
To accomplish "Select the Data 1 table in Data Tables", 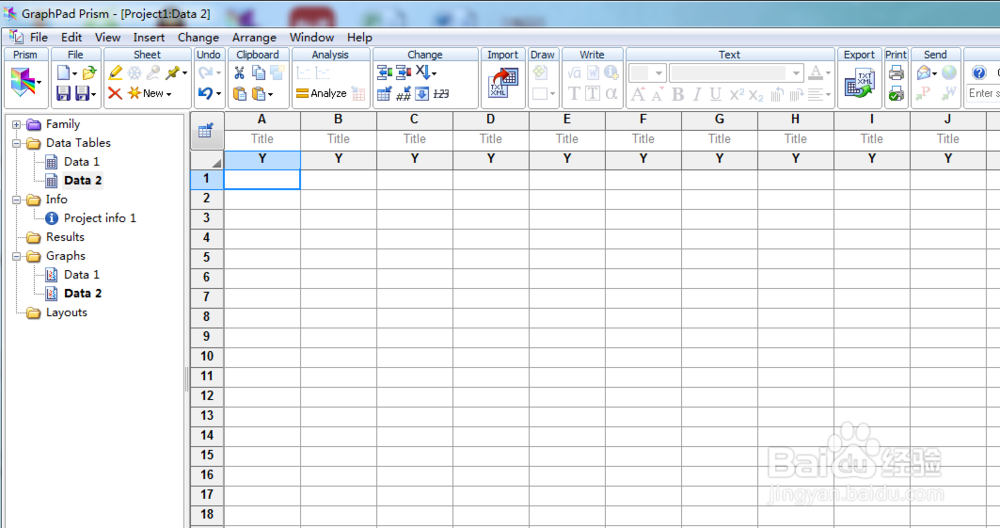I will (x=82, y=162).
